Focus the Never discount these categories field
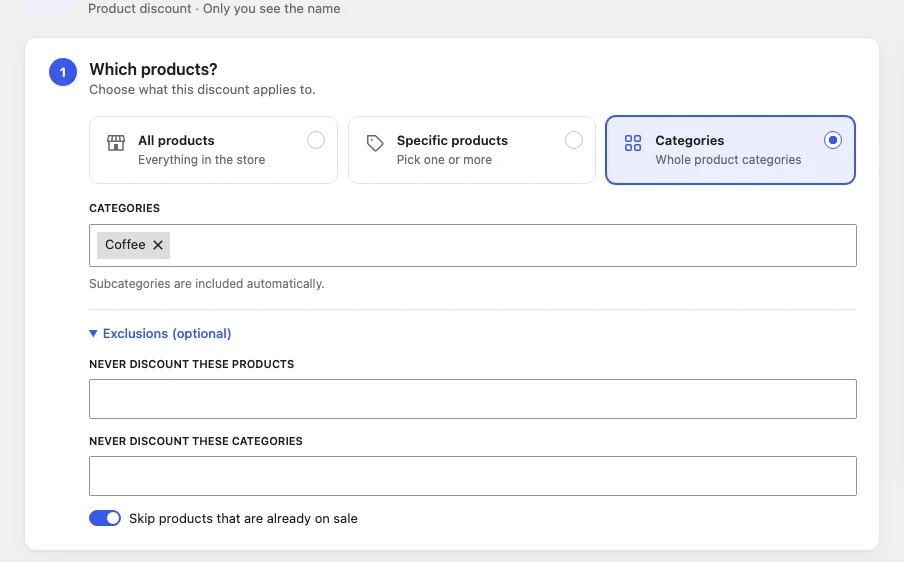 (473, 476)
